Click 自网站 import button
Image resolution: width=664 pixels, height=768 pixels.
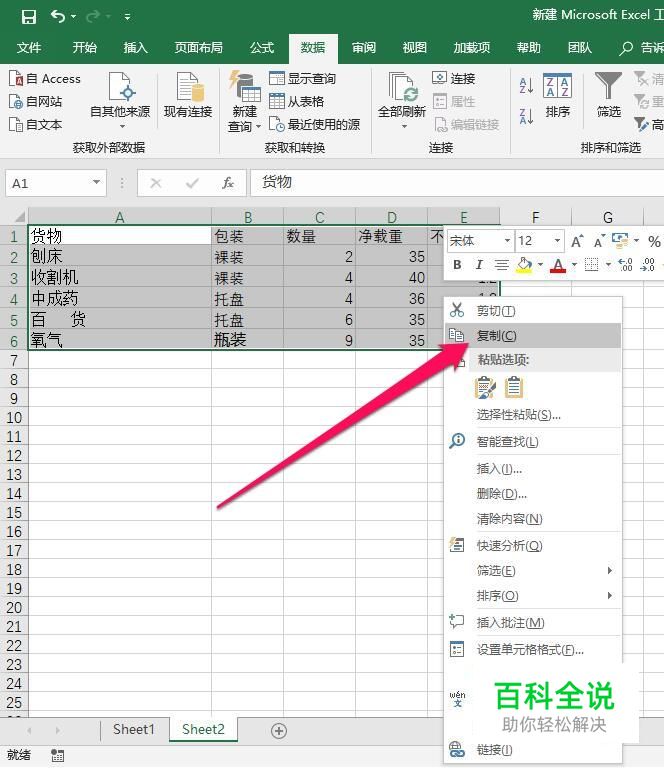coord(36,102)
